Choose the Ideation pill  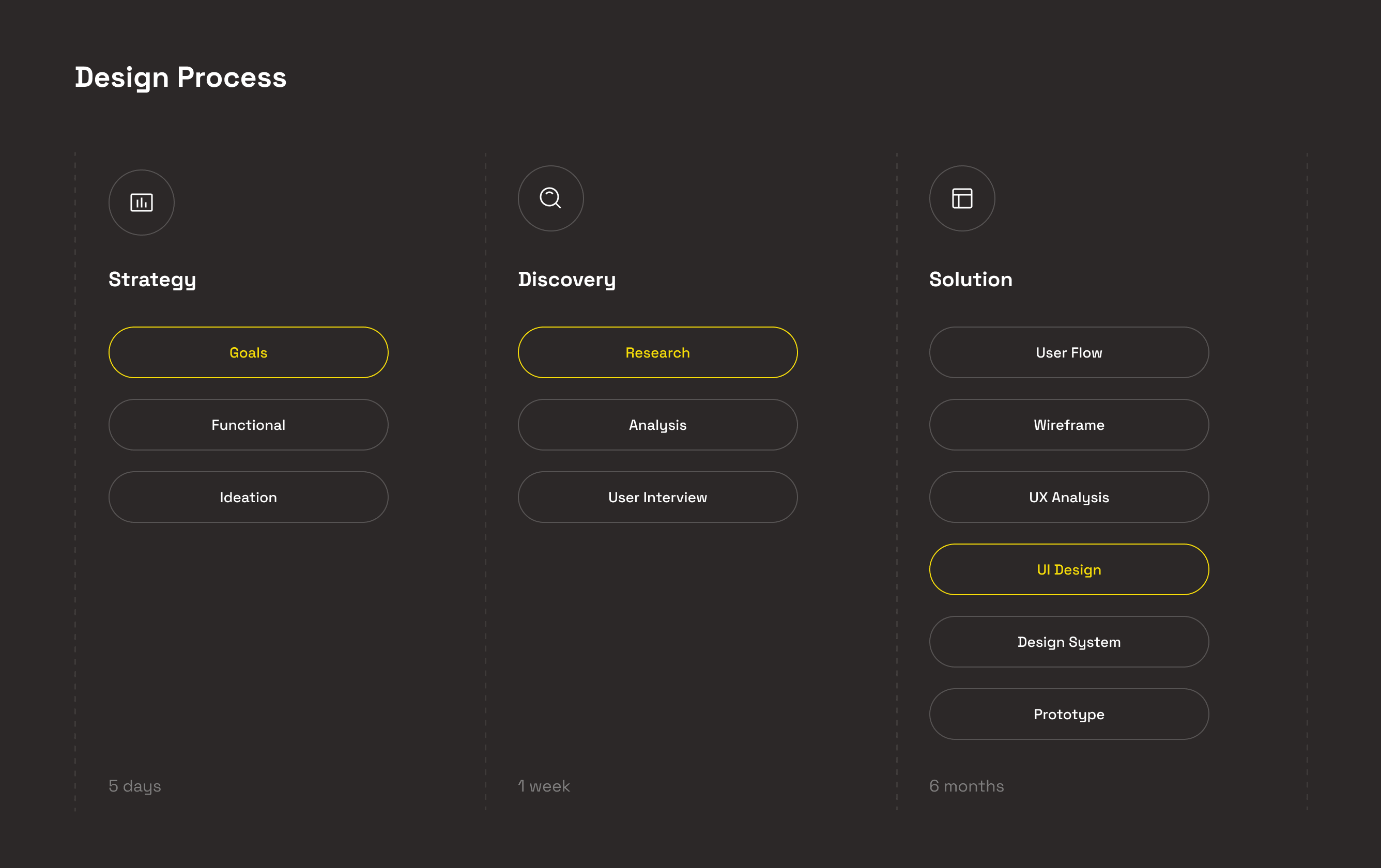tap(248, 497)
